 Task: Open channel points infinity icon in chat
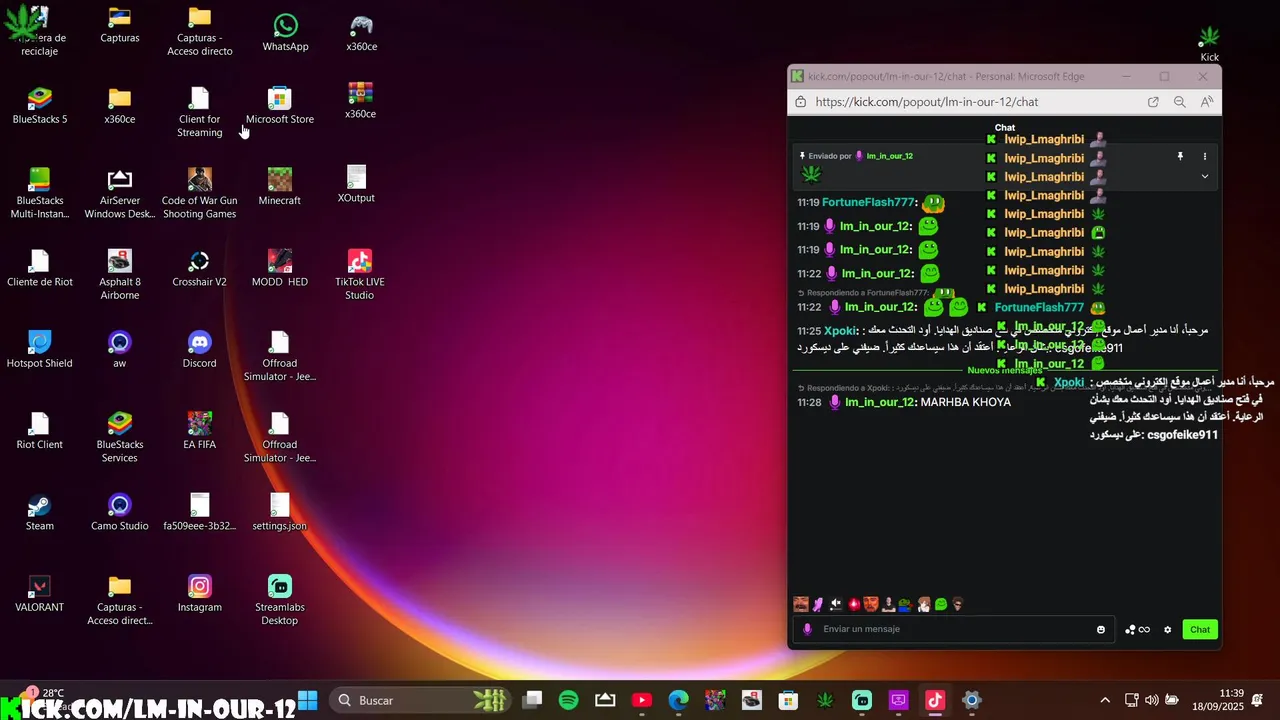[1137, 629]
